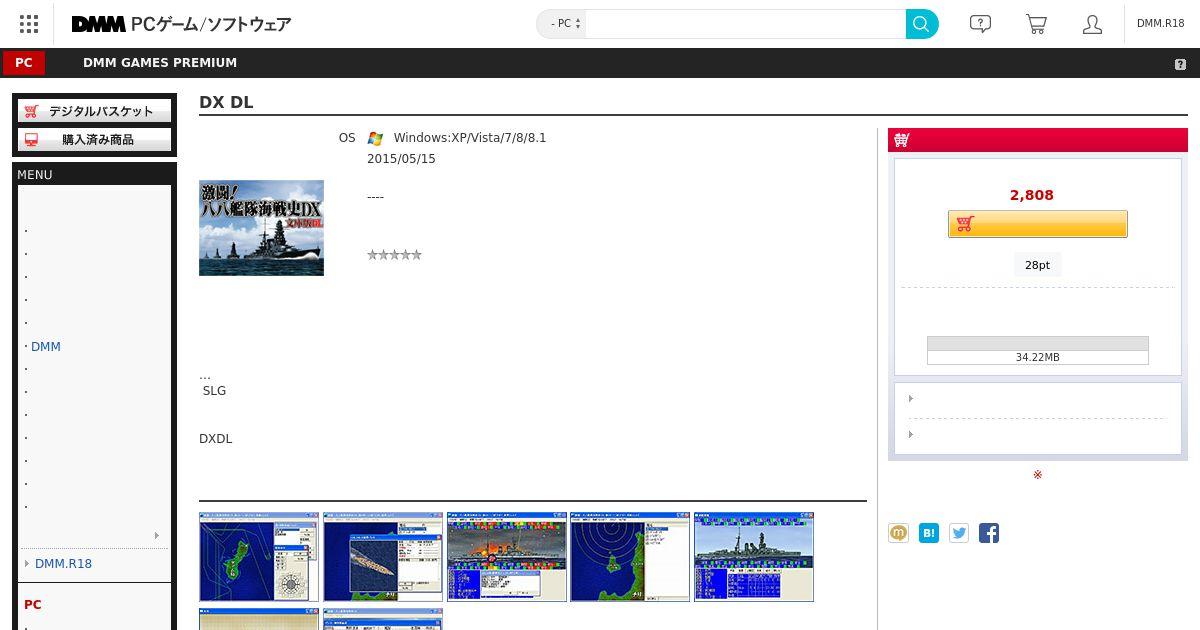Viewport: 1200px width, 630px height.
Task: Share on Facebook icon
Action: coord(989,533)
